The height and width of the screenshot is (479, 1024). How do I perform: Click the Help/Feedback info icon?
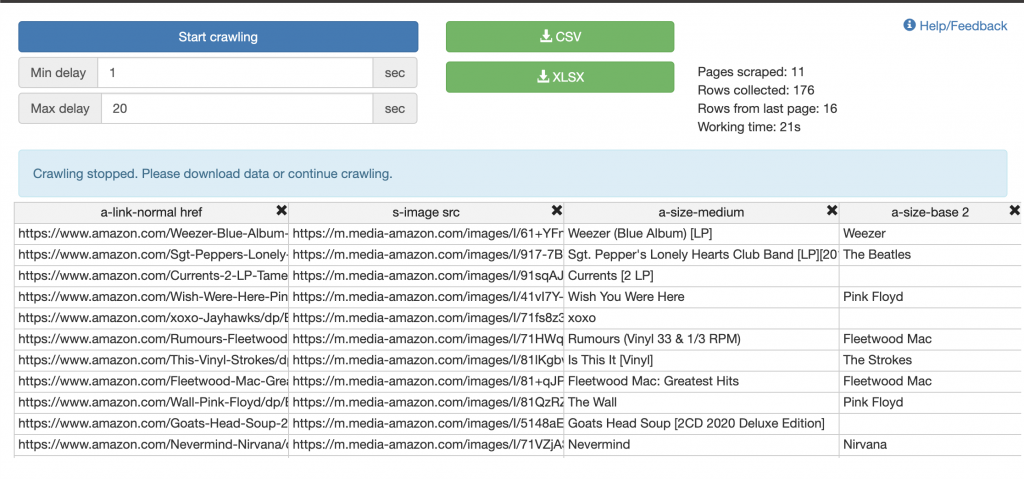click(x=909, y=26)
